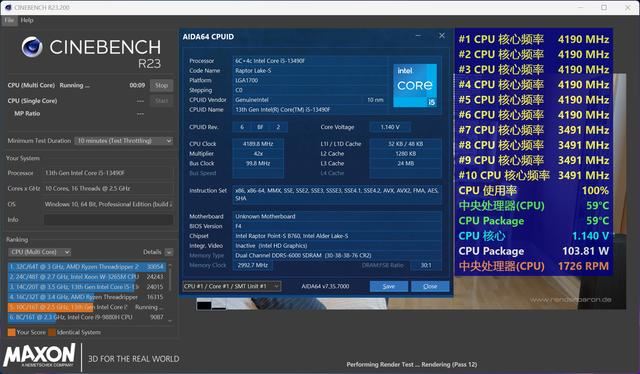The height and width of the screenshot is (374, 640).
Task: Minimize the AIDA64 CPUID dialog
Action: pos(418,36)
